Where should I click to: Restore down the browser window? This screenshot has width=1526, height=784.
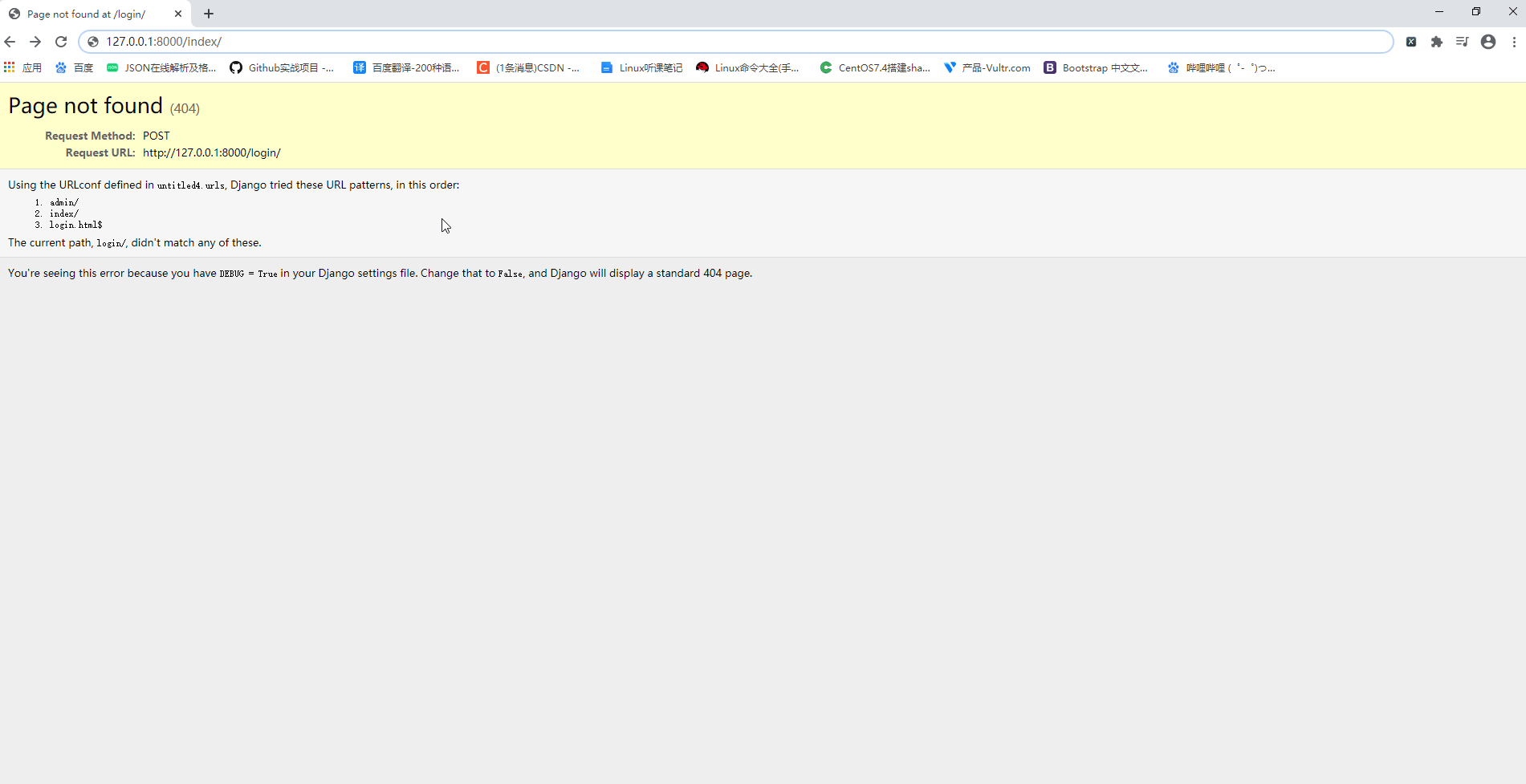click(x=1476, y=11)
